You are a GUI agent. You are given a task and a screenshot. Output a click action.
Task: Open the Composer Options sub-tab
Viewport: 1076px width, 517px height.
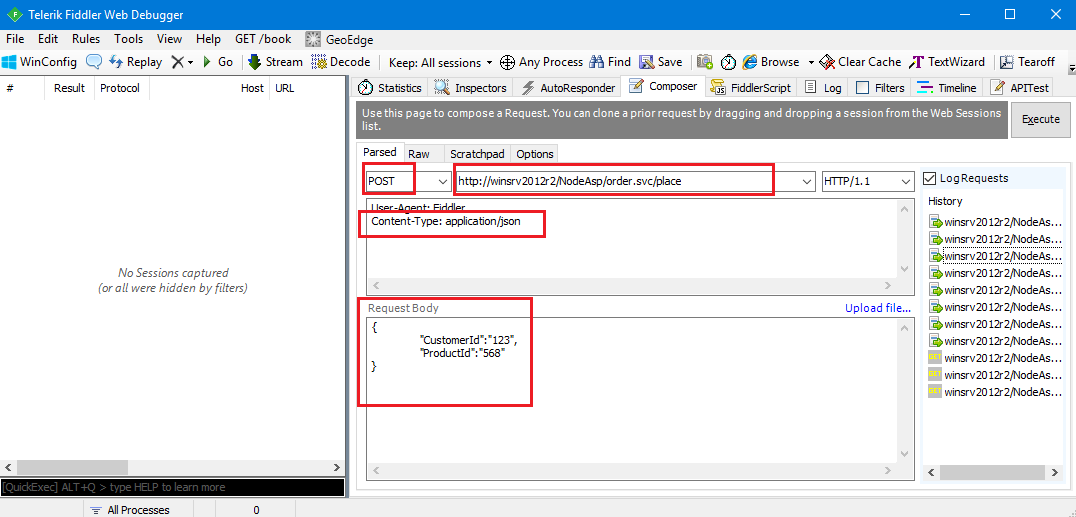(x=535, y=154)
